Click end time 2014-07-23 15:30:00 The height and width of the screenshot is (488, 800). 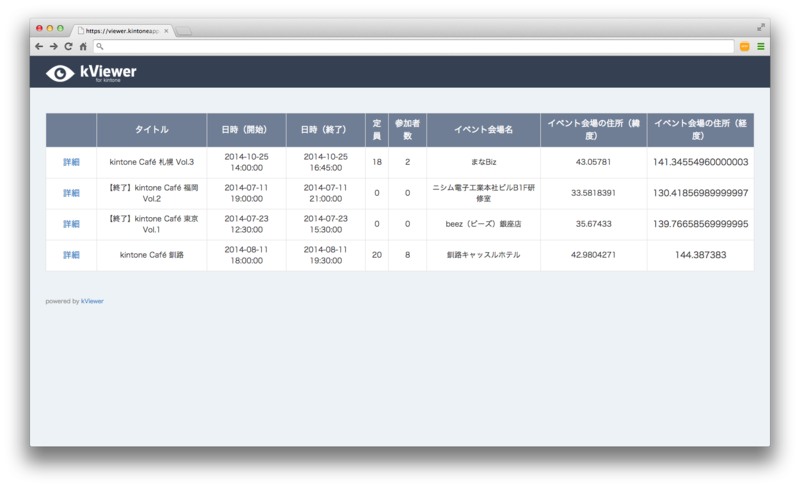[x=326, y=224]
